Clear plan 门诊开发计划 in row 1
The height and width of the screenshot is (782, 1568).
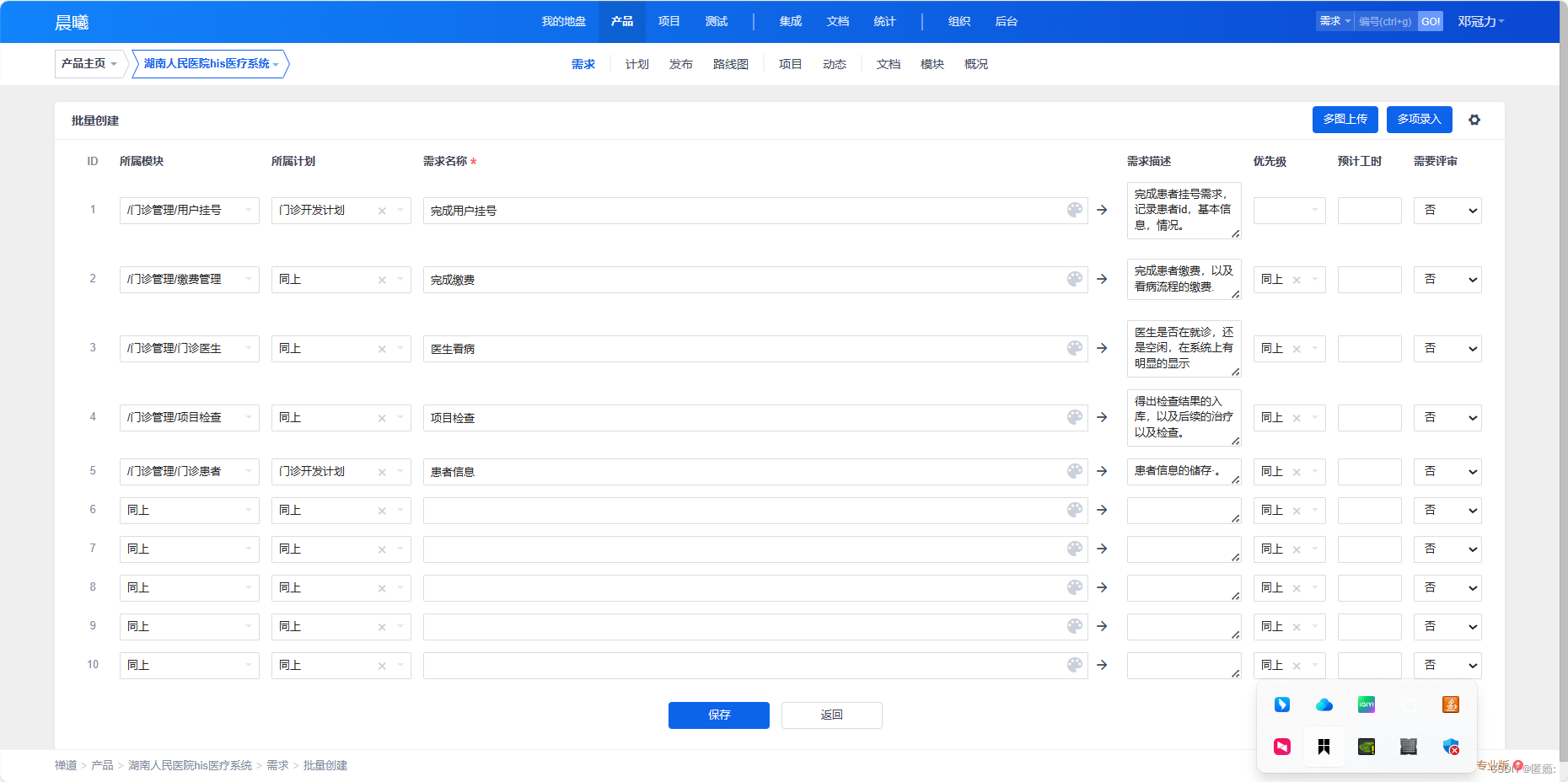coord(382,211)
